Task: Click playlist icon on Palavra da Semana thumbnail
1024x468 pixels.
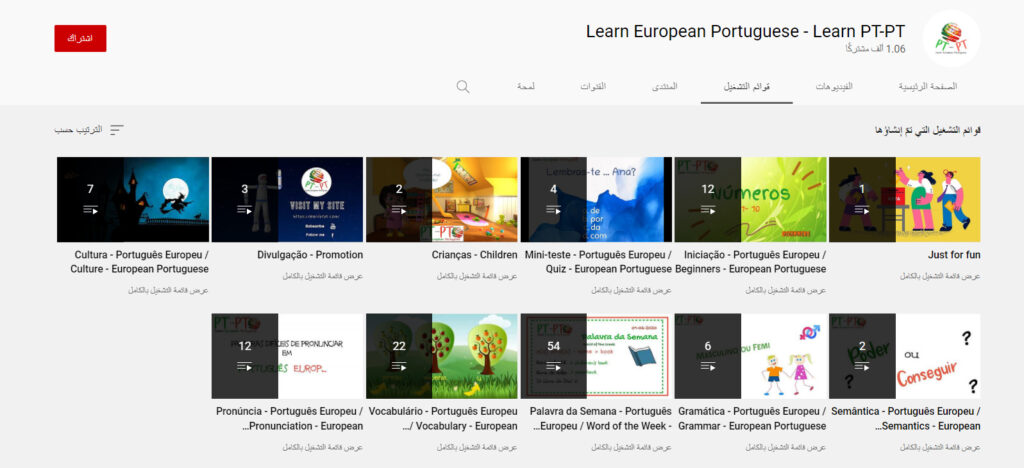Action: tap(553, 366)
